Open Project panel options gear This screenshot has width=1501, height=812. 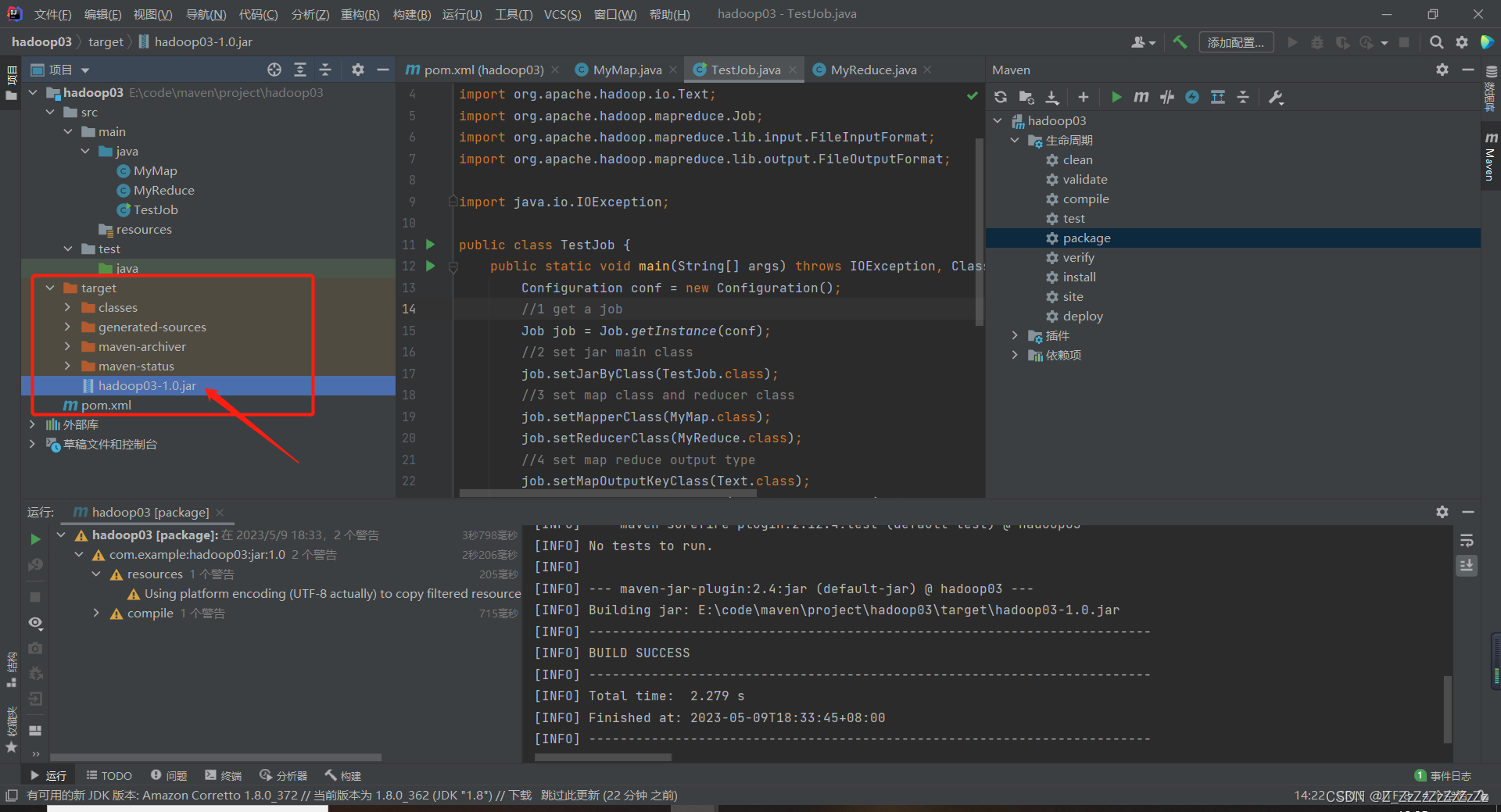click(x=358, y=70)
